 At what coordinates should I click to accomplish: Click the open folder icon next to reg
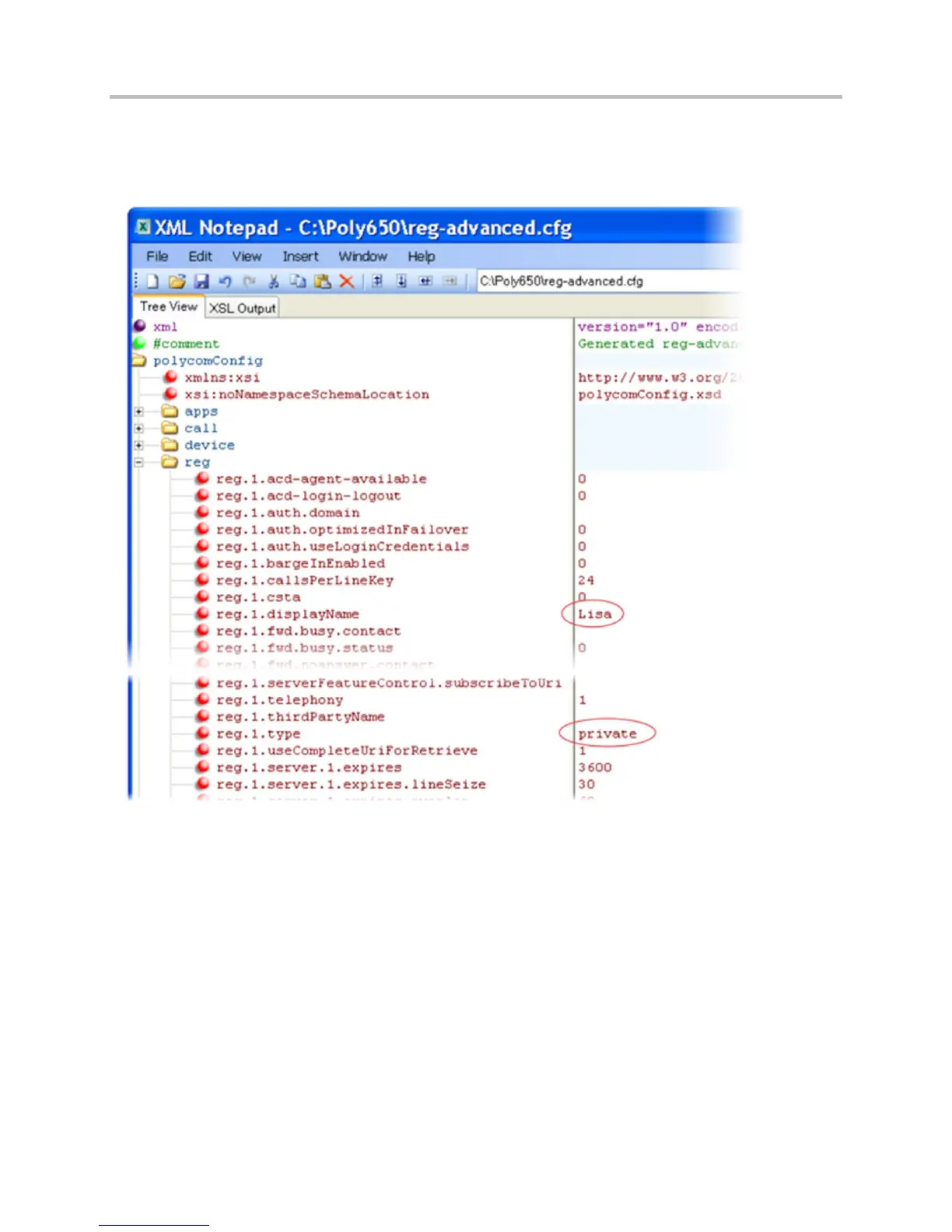(170, 462)
